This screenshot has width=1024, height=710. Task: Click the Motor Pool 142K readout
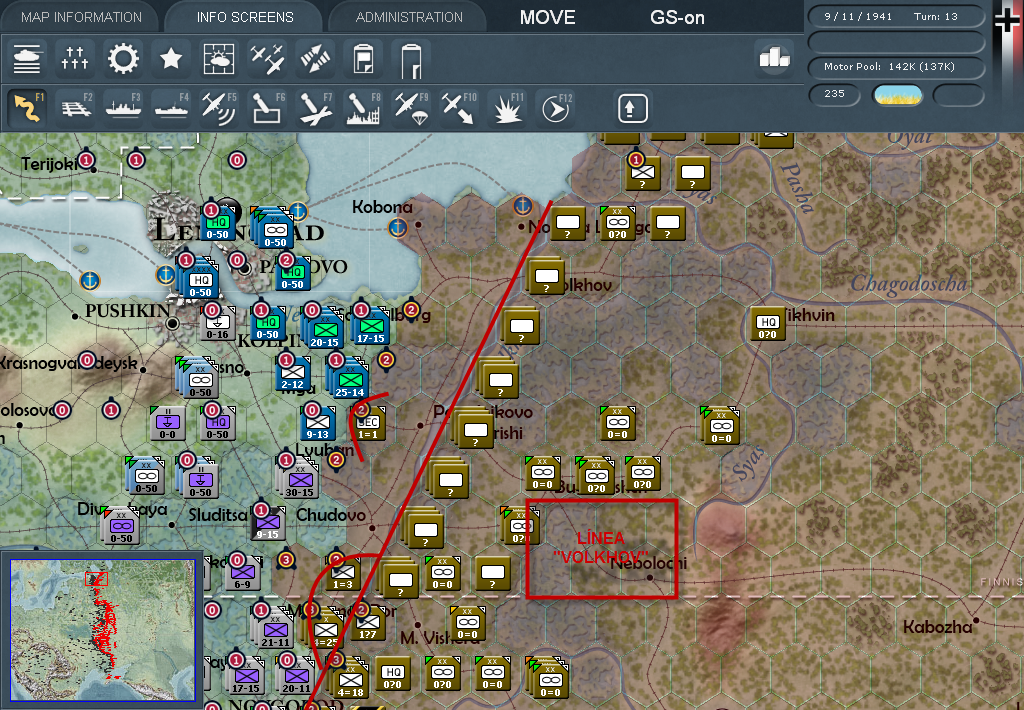(896, 67)
